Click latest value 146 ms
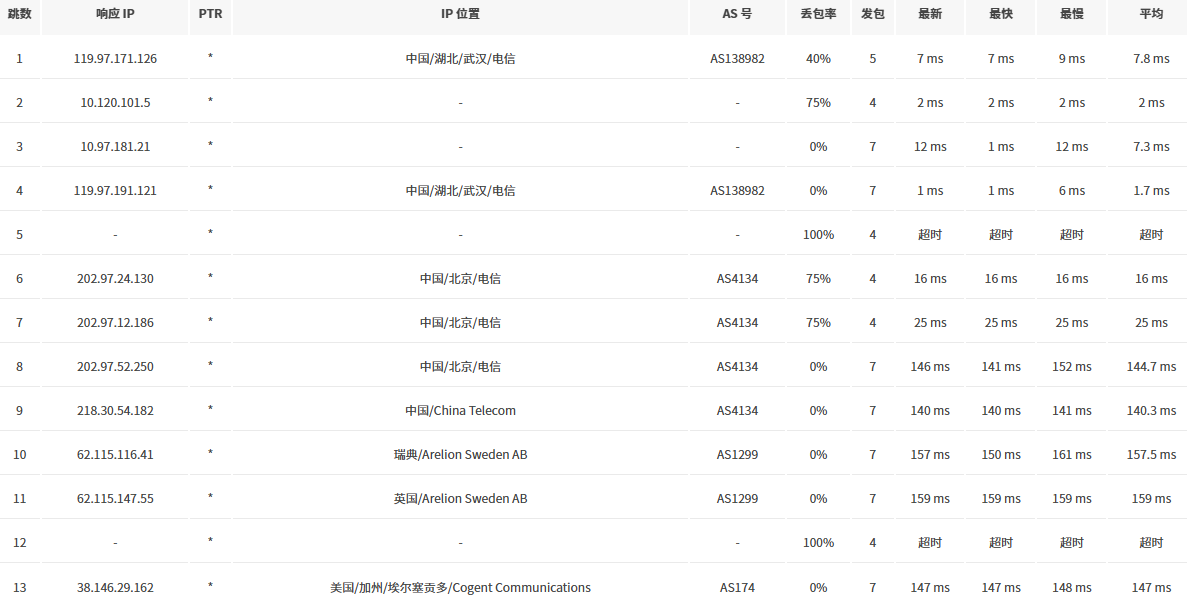Image resolution: width=1187 pixels, height=604 pixels. 930,366
